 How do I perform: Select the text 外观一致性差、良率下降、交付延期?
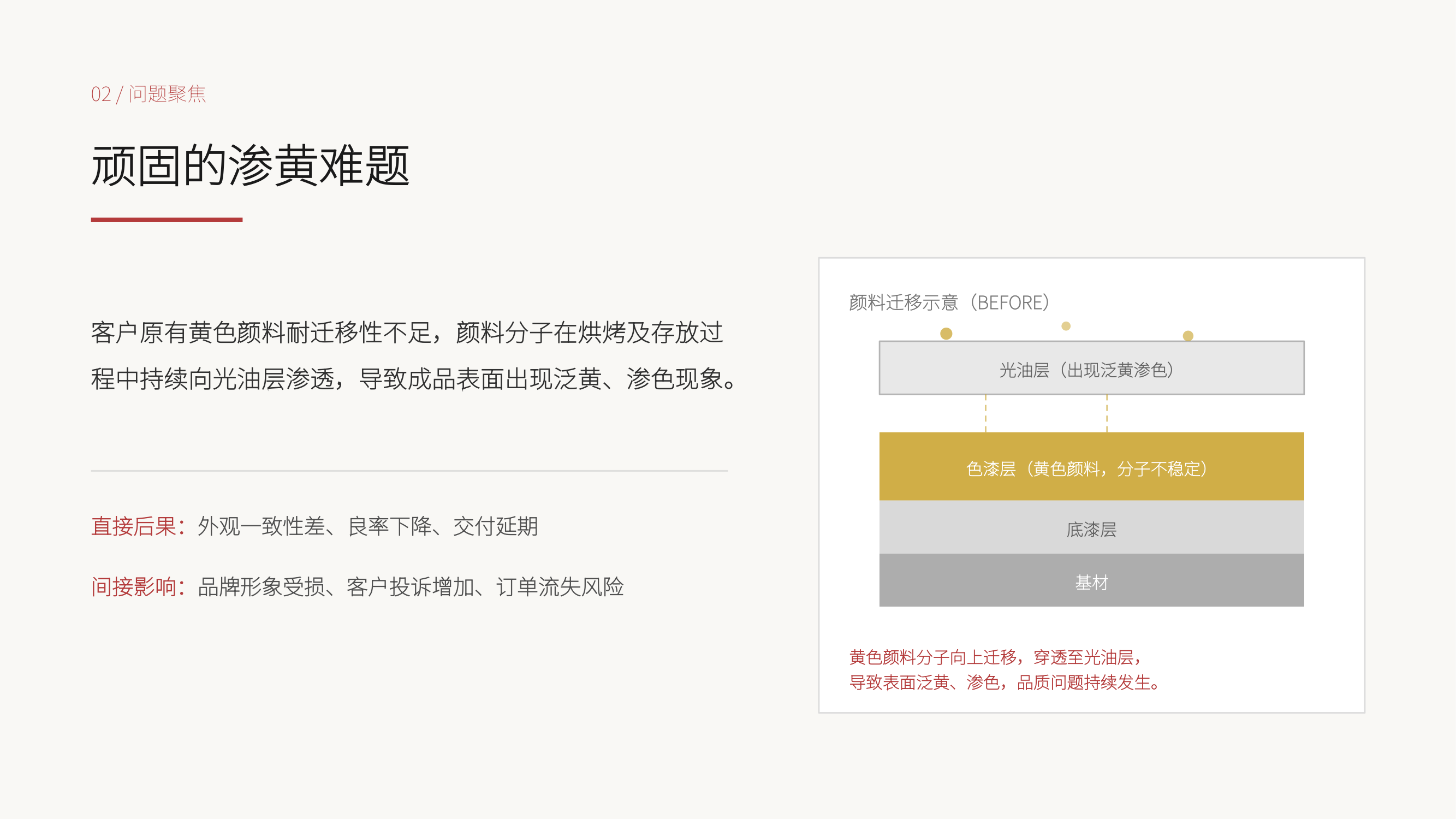pos(368,526)
